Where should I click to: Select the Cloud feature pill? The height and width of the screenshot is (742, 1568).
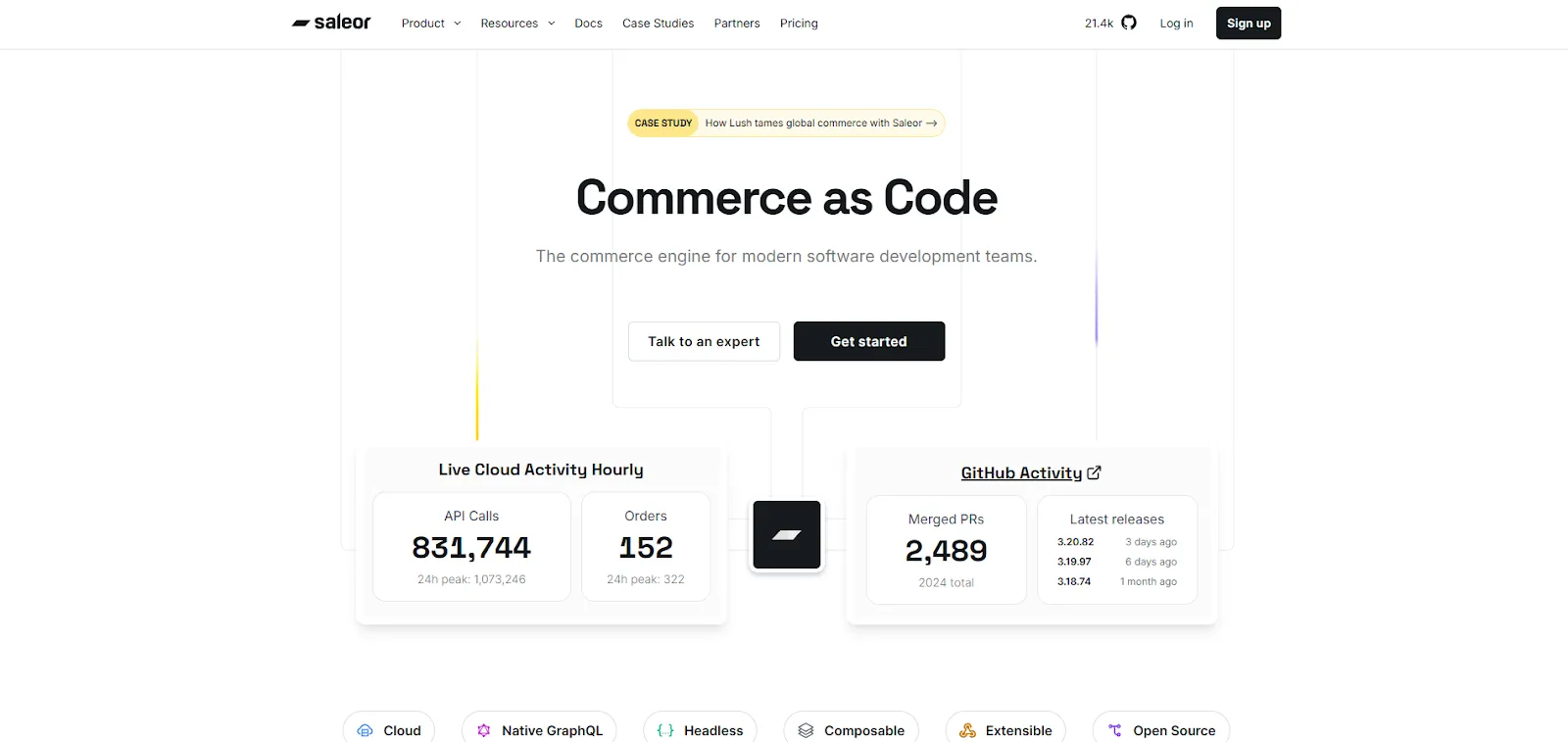click(x=389, y=730)
